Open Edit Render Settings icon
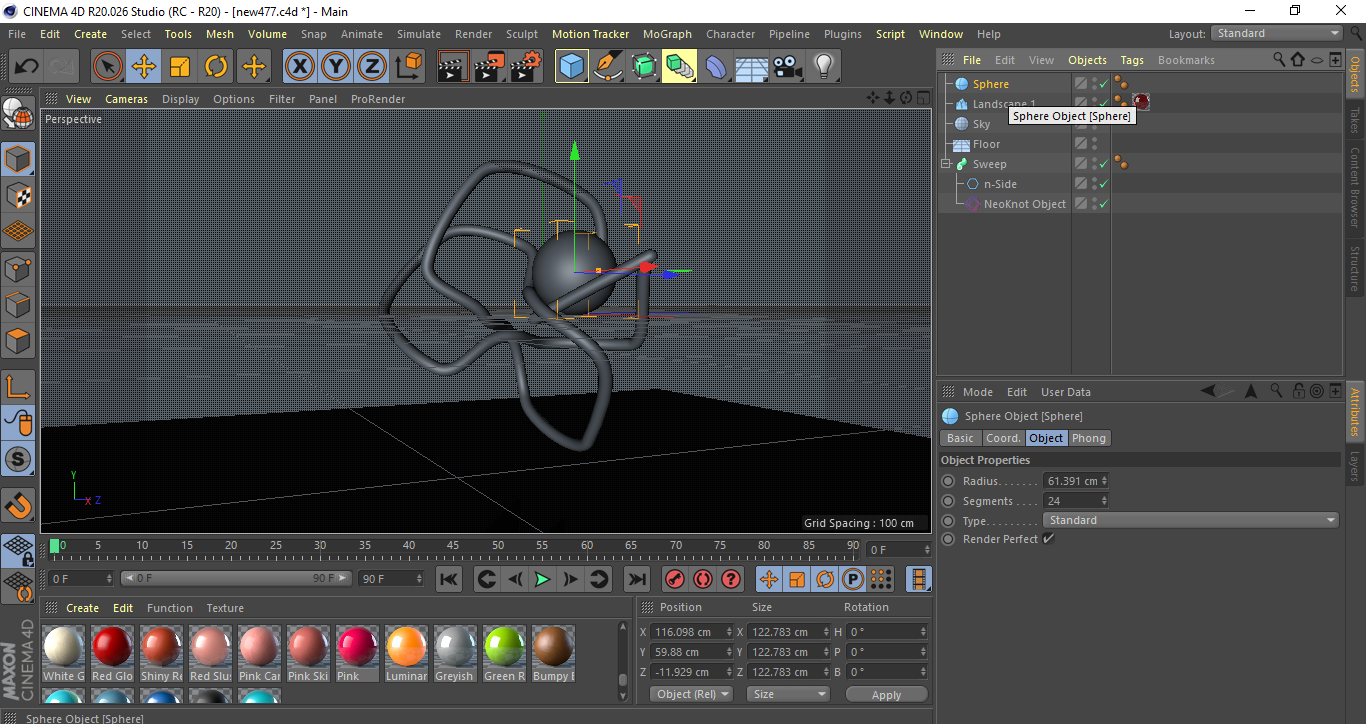 click(525, 67)
